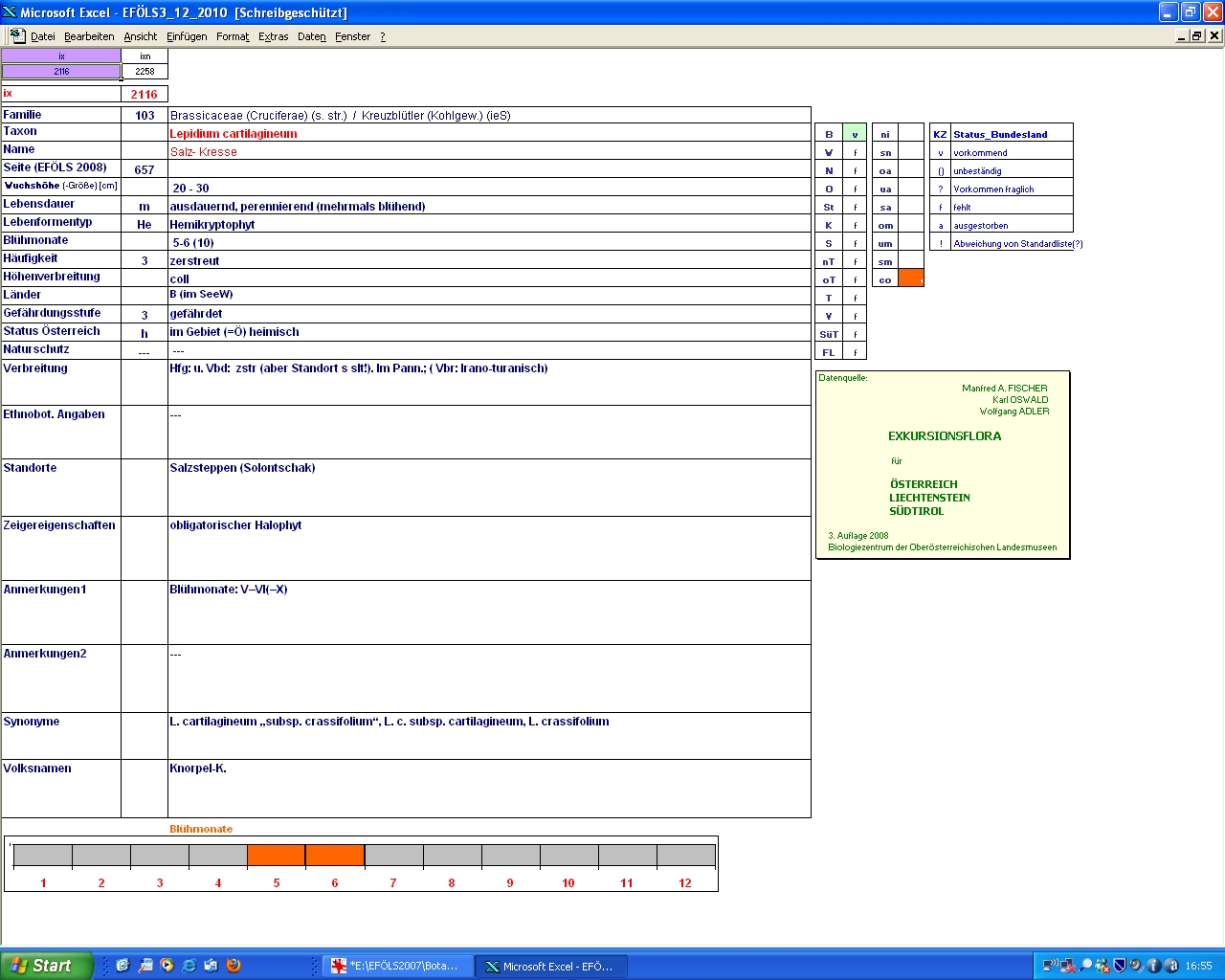This screenshot has height=980, width=1225.
Task: Click the magnifier search tray icon
Action: (x=1085, y=966)
